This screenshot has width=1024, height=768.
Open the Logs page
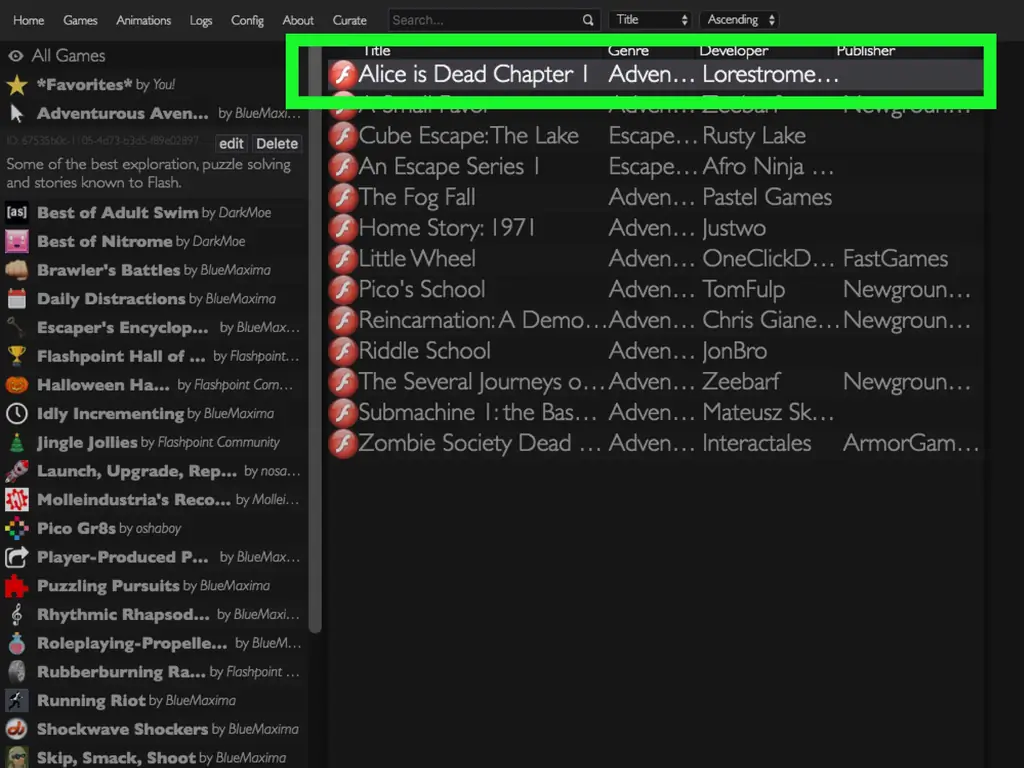[201, 20]
